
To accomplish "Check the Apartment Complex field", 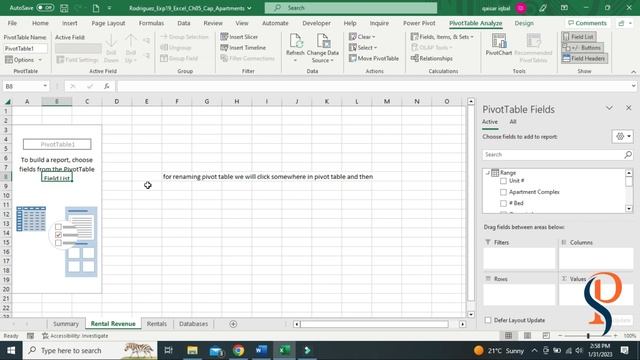I will pyautogui.click(x=503, y=192).
